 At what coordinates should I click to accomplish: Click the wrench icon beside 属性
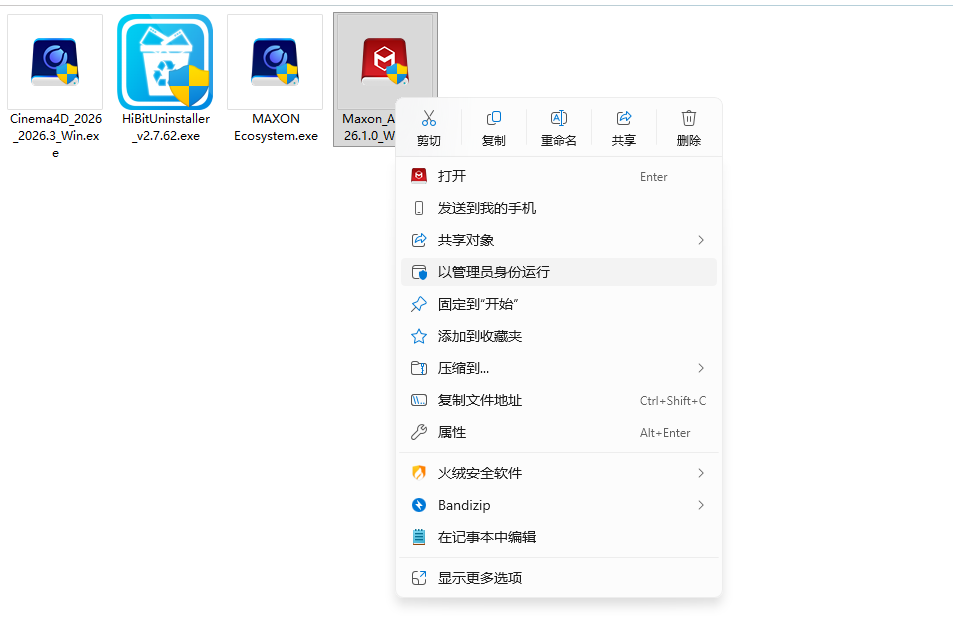pyautogui.click(x=419, y=432)
